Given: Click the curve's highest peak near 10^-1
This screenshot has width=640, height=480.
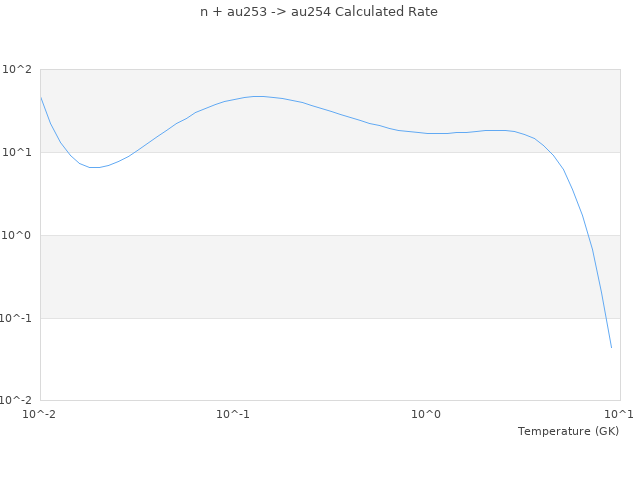Looking at the screenshot, I should [x=259, y=96].
